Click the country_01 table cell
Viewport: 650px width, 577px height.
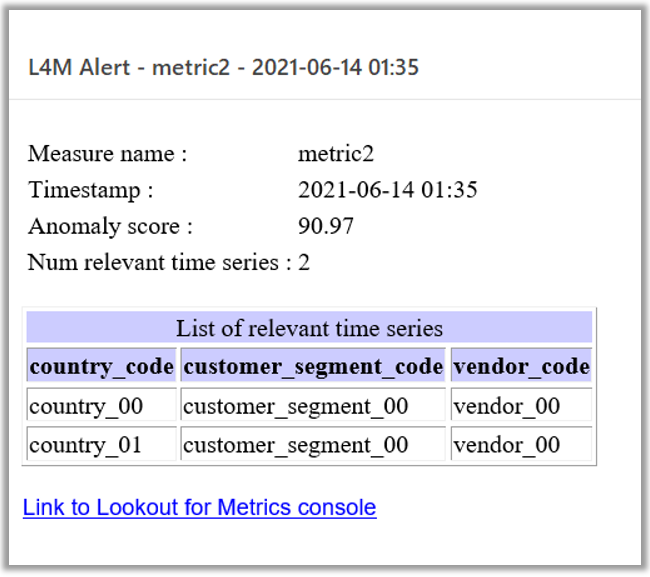(102, 444)
